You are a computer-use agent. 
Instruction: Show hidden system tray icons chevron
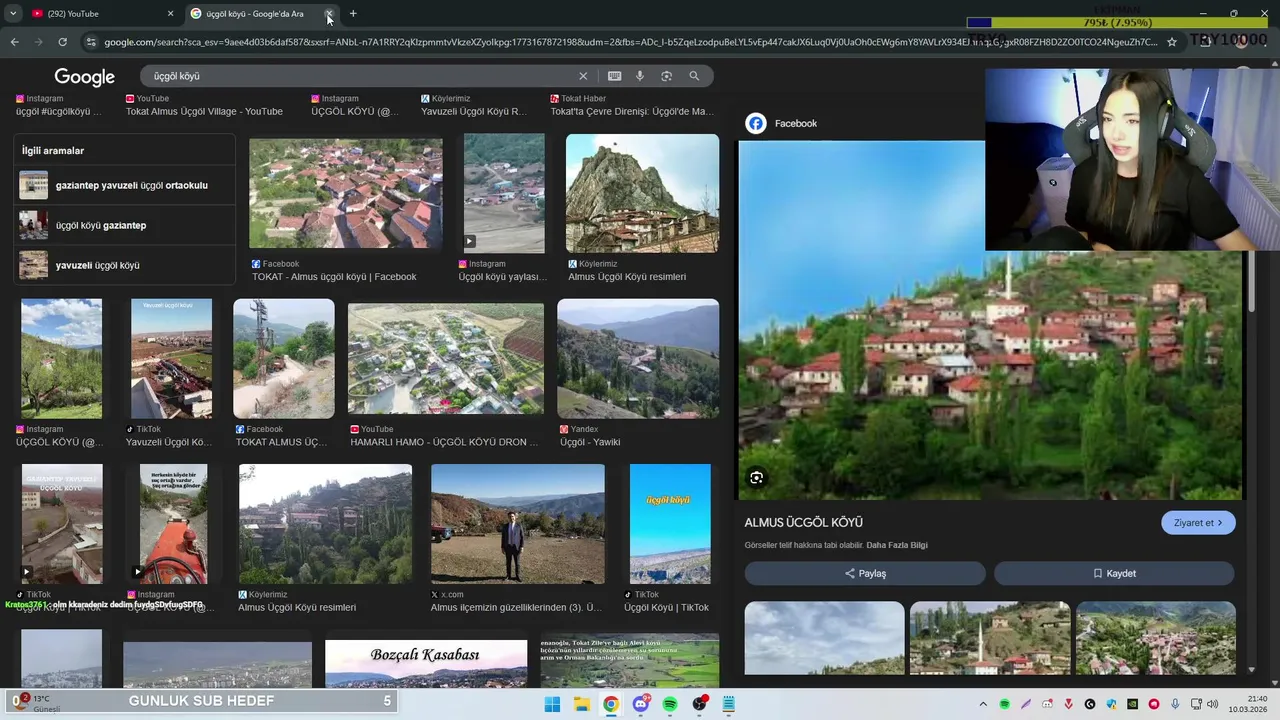(x=983, y=704)
